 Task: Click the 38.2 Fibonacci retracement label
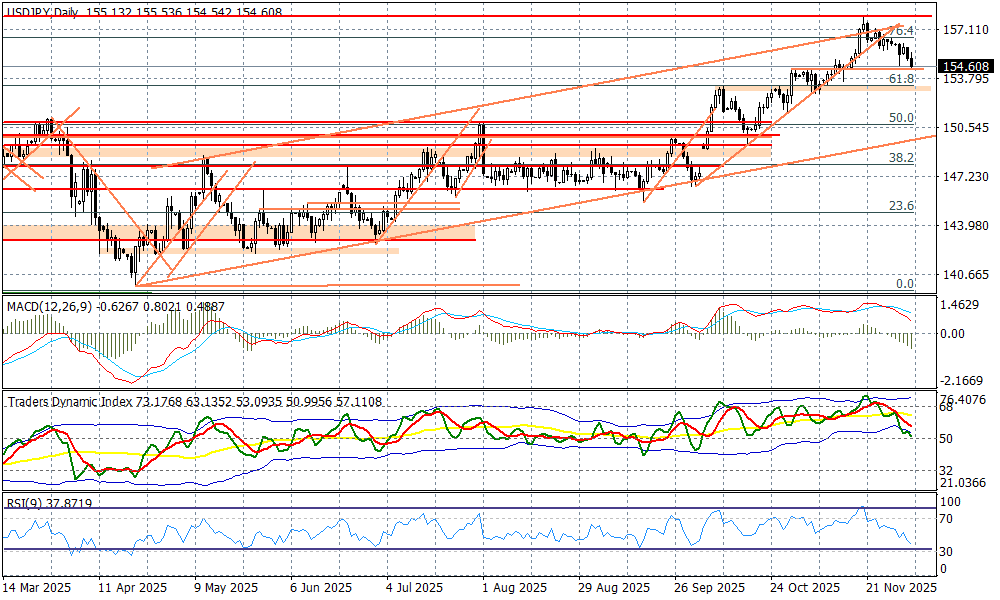[x=901, y=158]
